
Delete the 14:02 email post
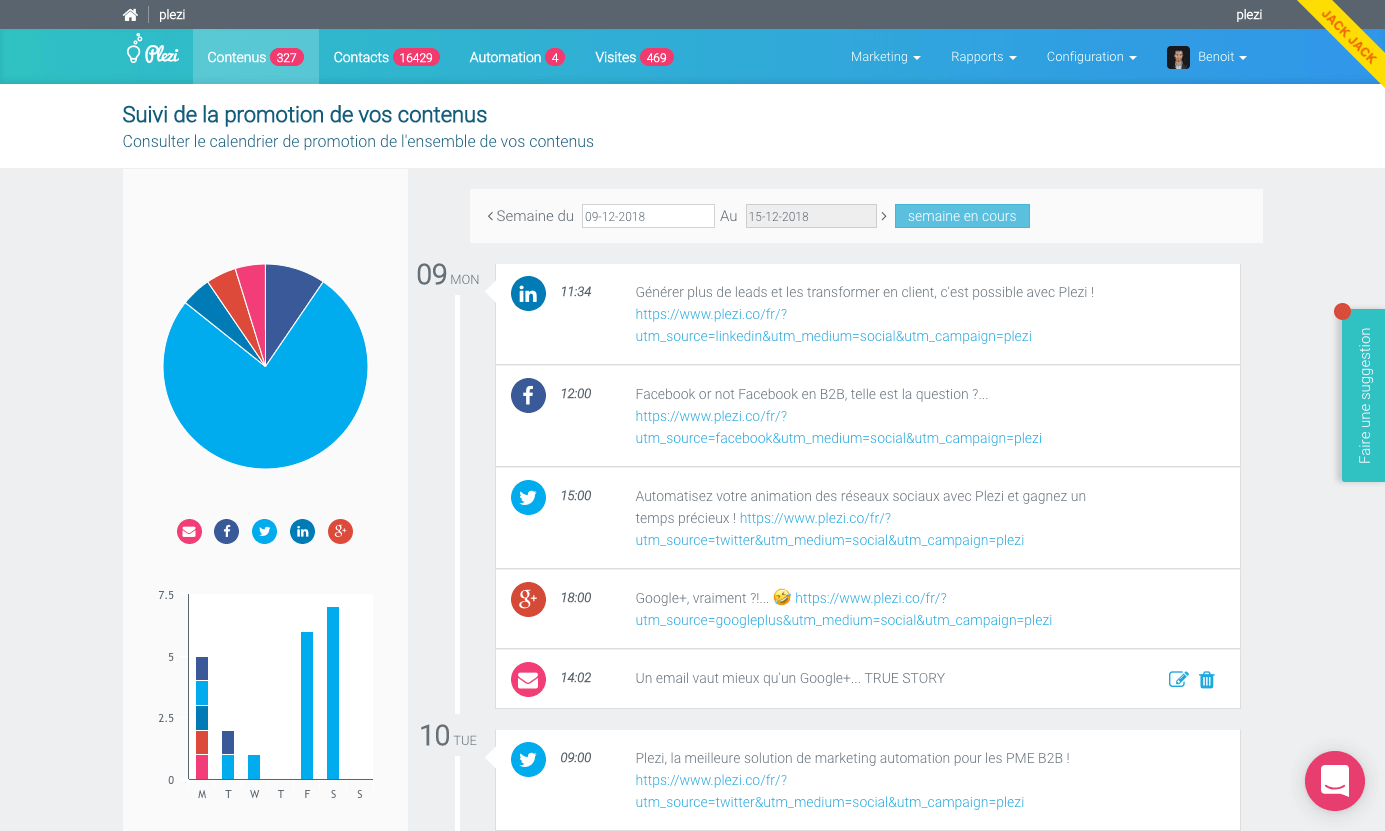coord(1207,680)
